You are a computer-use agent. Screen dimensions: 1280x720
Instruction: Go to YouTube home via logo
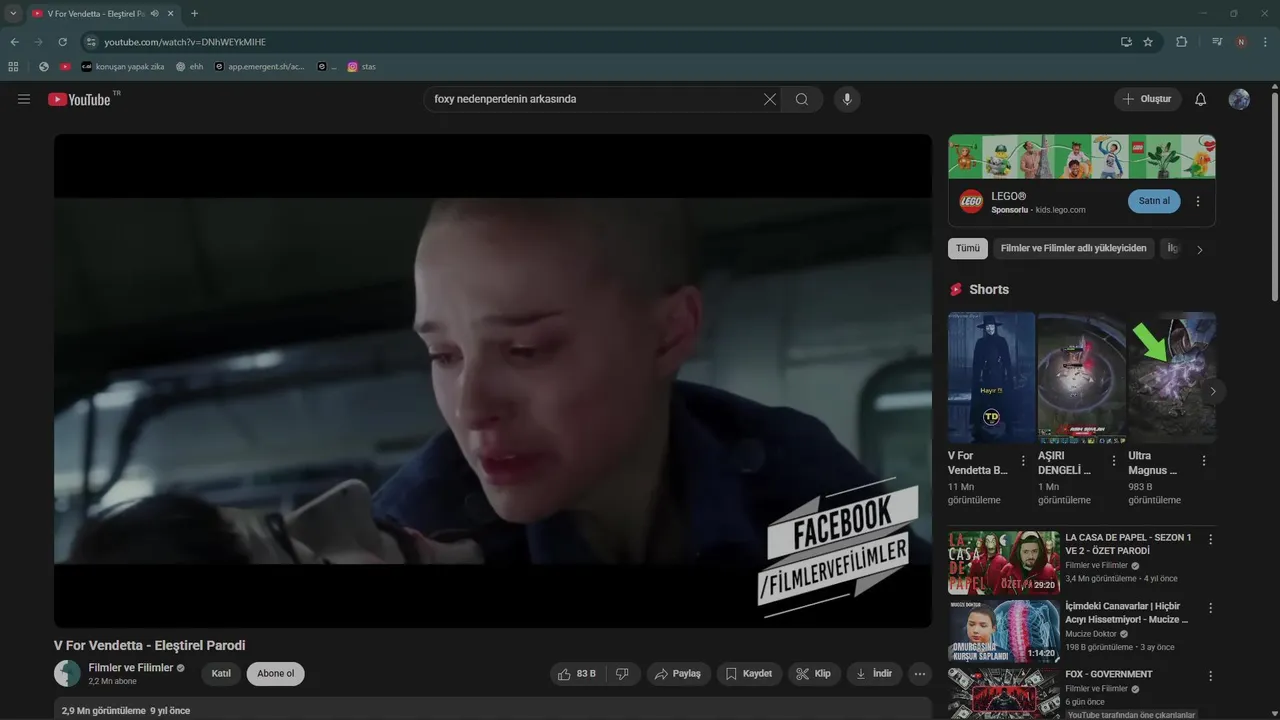79,99
